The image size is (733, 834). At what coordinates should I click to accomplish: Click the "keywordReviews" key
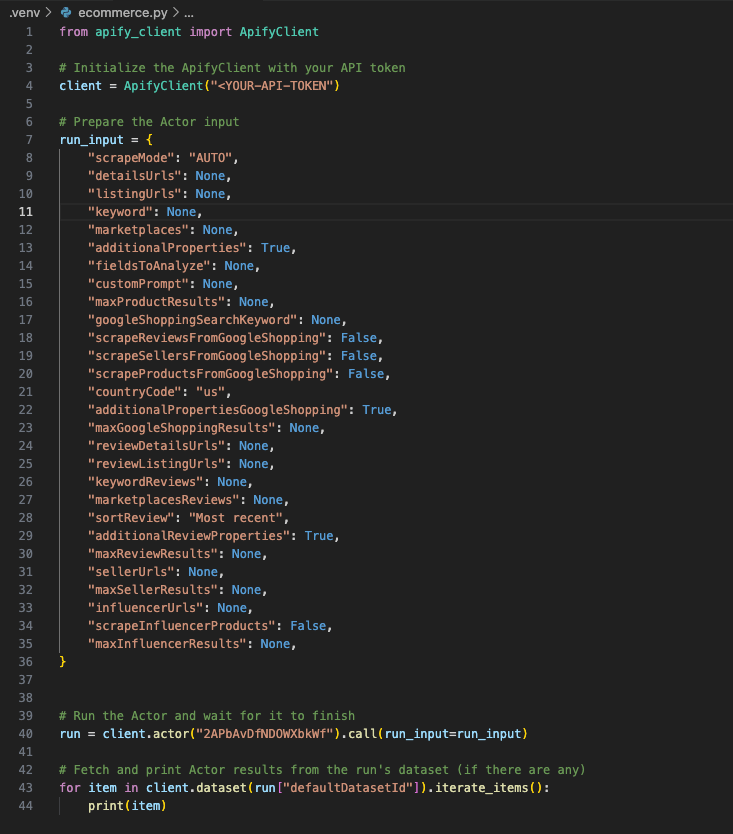(x=146, y=482)
